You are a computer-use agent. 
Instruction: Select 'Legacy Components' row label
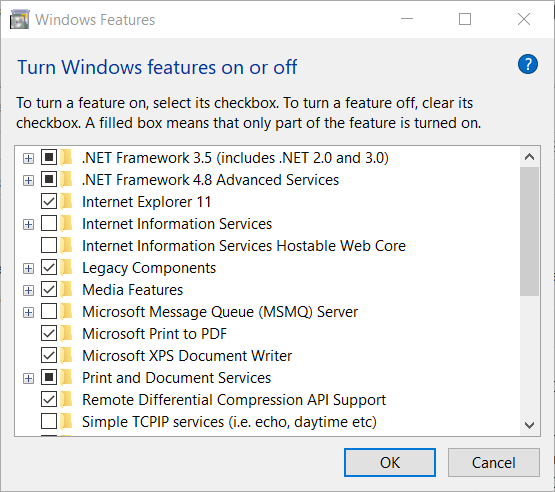click(x=149, y=268)
